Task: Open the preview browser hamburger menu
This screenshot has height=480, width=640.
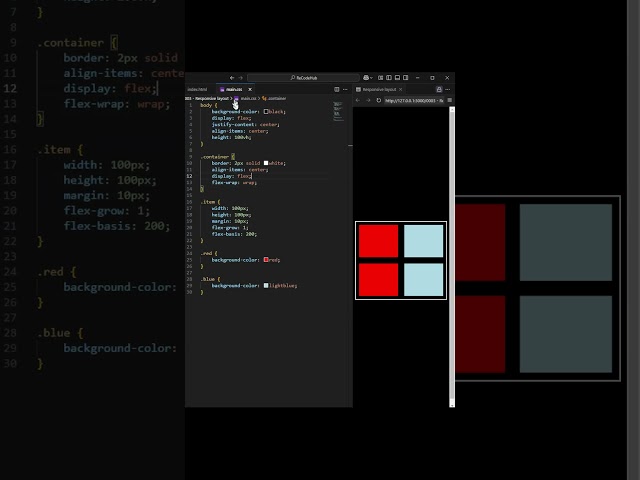Action: 450,100
